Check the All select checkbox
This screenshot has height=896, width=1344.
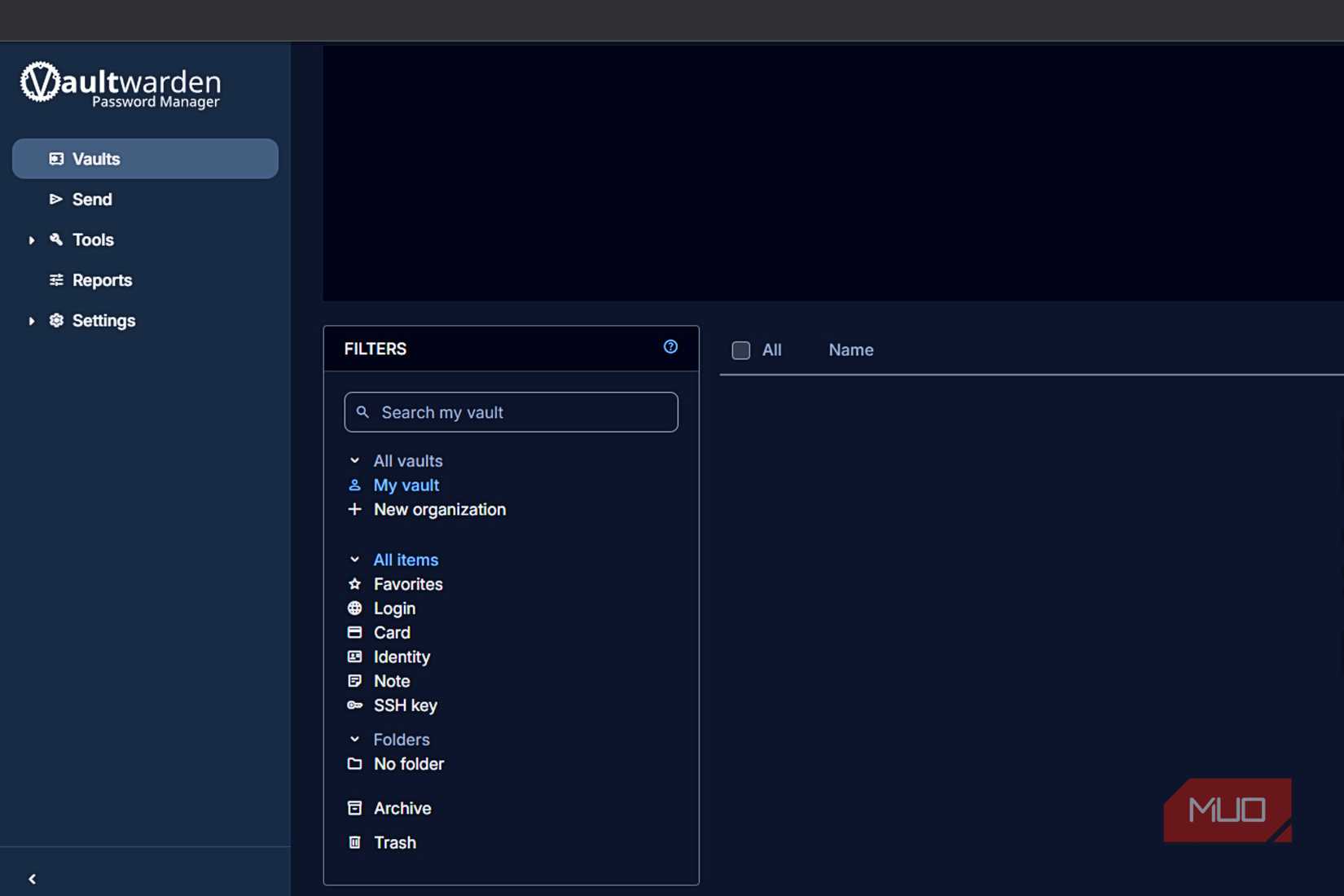coord(741,350)
